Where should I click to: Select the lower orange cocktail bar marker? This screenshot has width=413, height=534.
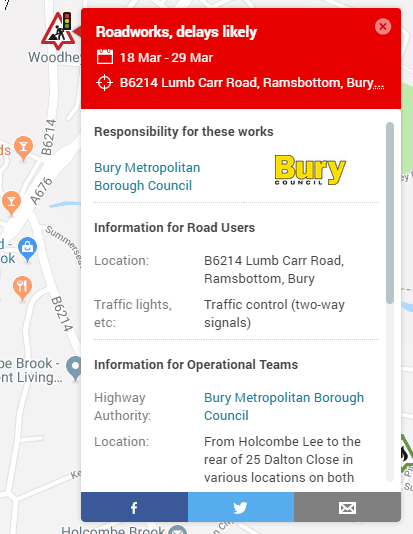point(11,203)
